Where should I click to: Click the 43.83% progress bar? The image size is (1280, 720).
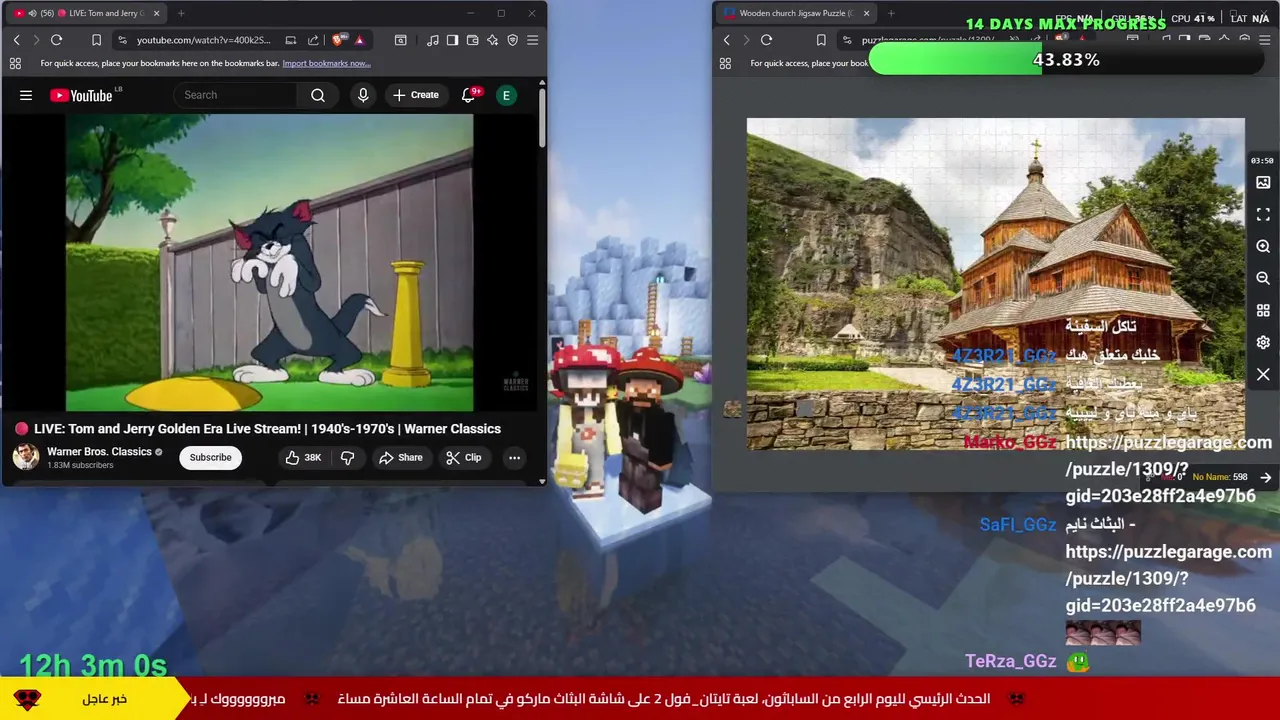click(x=1065, y=60)
